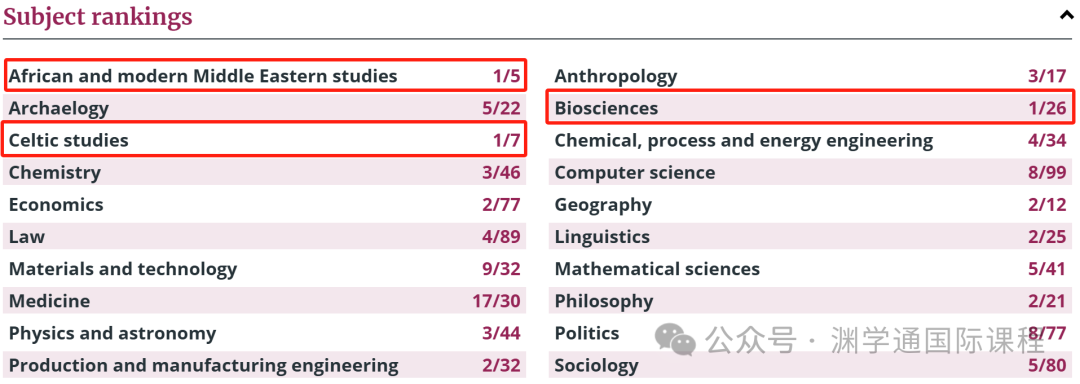1080x384 pixels.
Task: Open Materials and technology ranking
Action: click(265, 268)
